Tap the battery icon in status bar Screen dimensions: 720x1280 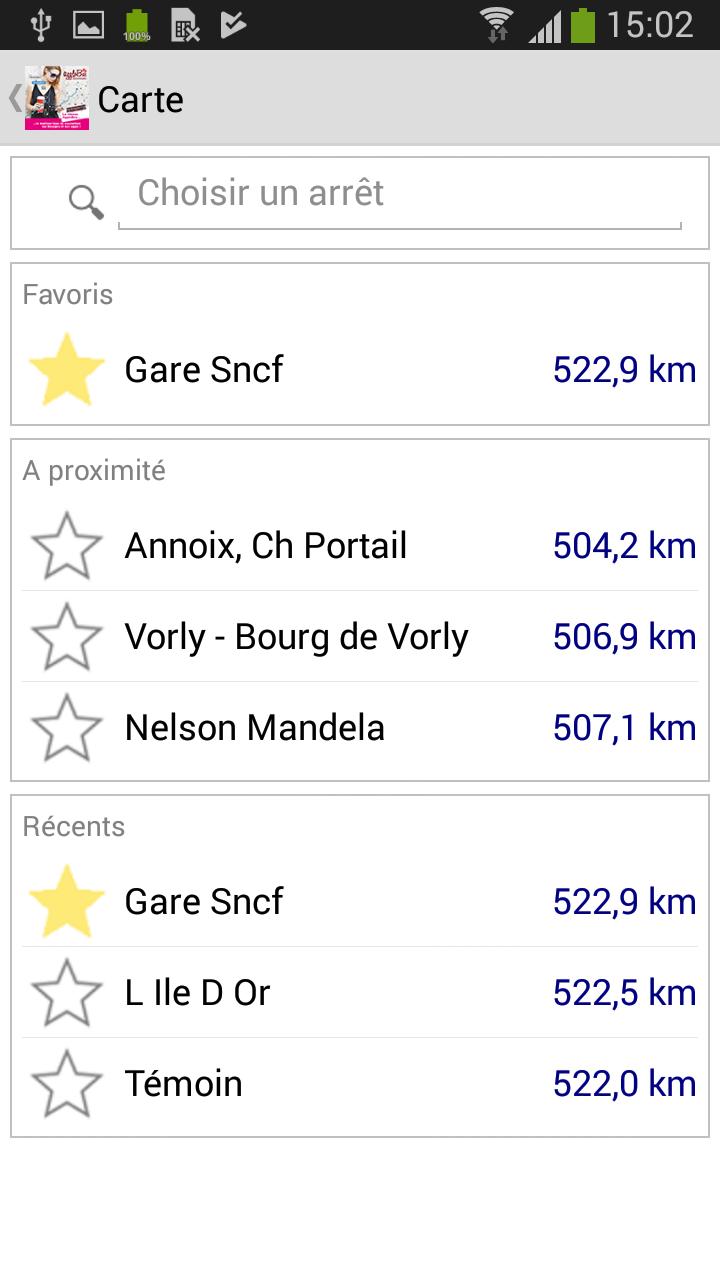tap(582, 25)
